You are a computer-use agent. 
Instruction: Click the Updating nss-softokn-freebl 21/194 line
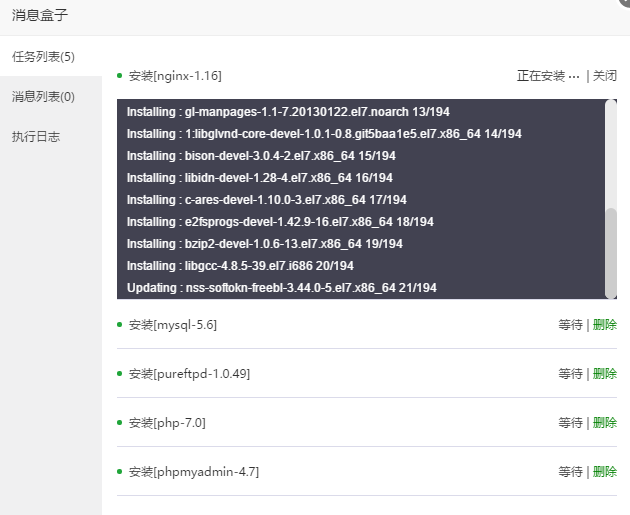click(282, 288)
